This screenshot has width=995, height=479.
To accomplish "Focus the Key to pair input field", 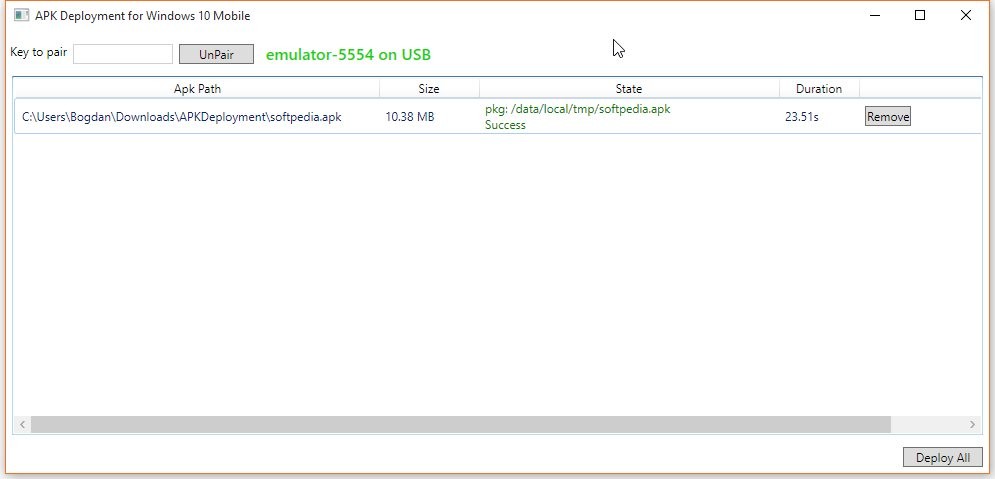I will click(x=122, y=54).
